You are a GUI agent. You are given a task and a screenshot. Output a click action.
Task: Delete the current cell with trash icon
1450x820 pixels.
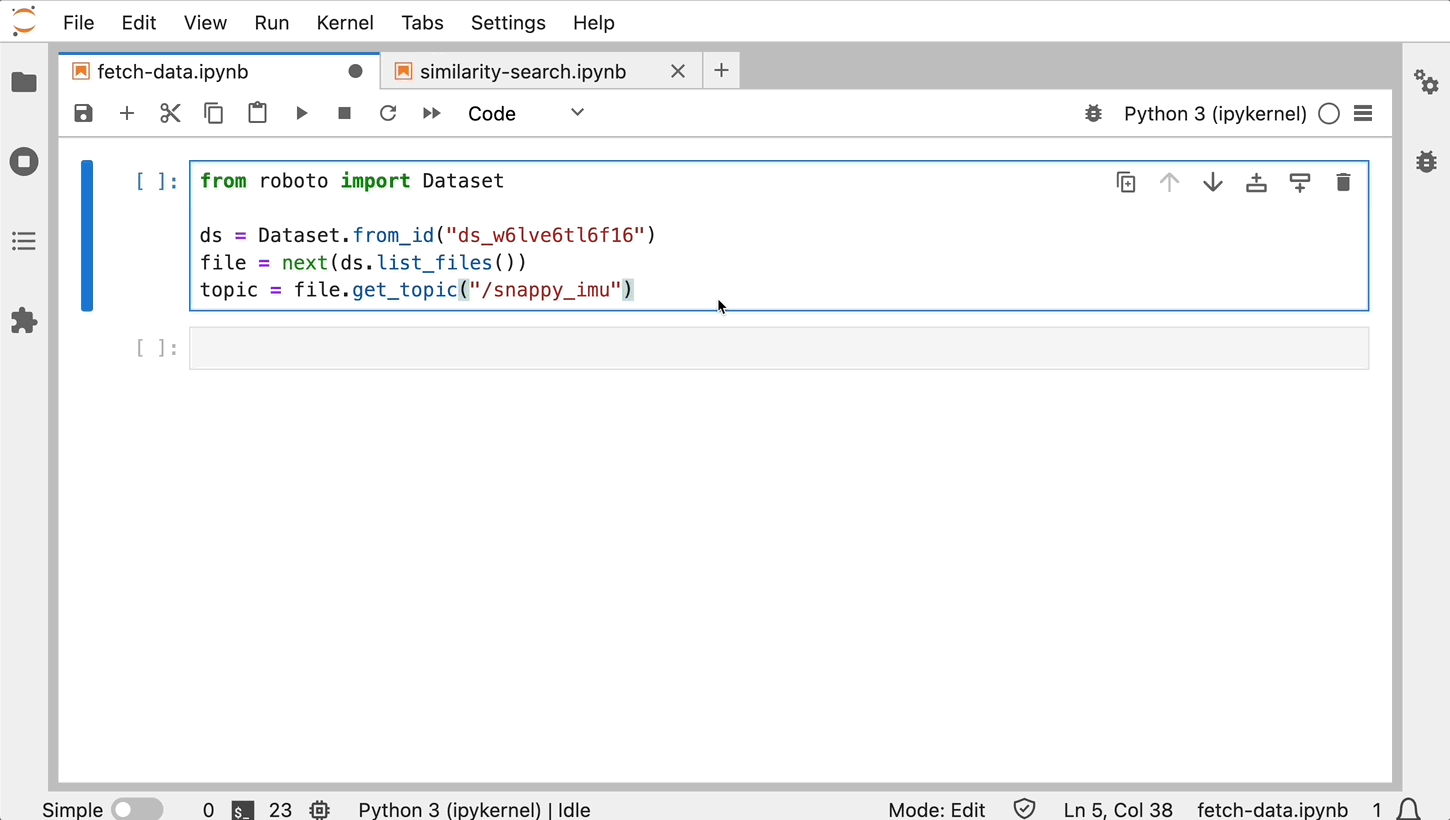[1343, 182]
